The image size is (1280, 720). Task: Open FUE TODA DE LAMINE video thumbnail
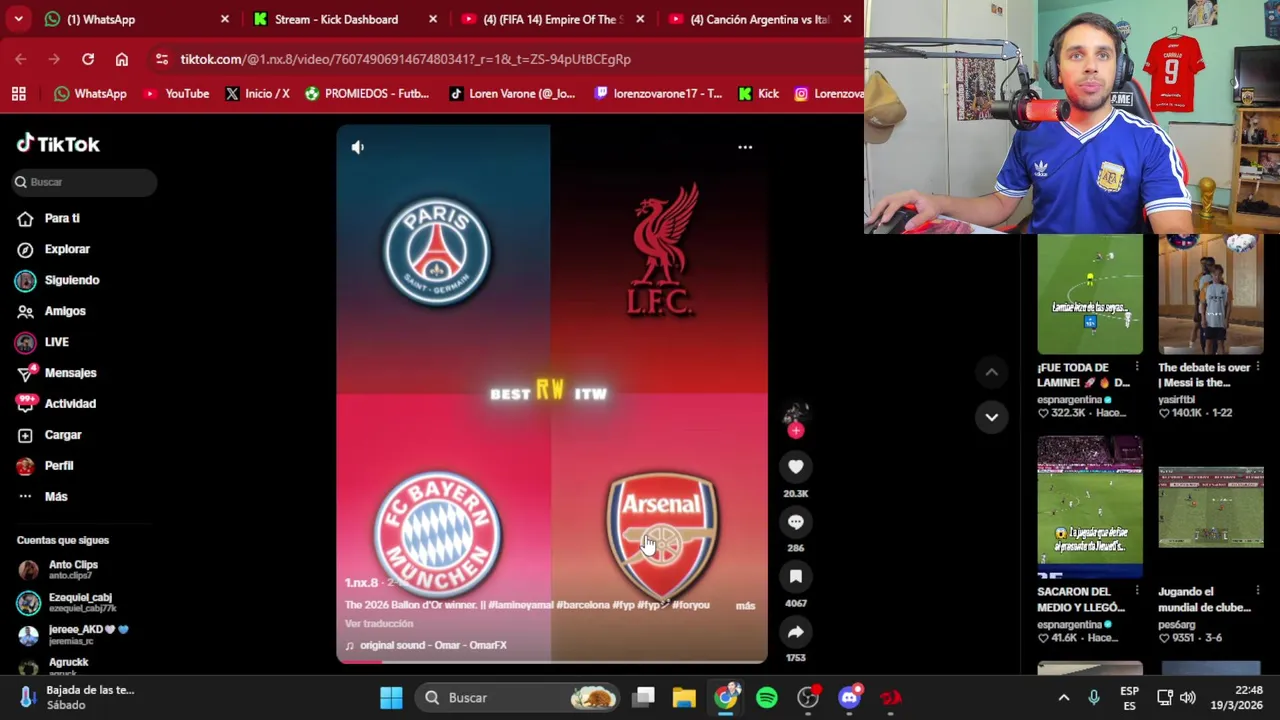point(1090,295)
